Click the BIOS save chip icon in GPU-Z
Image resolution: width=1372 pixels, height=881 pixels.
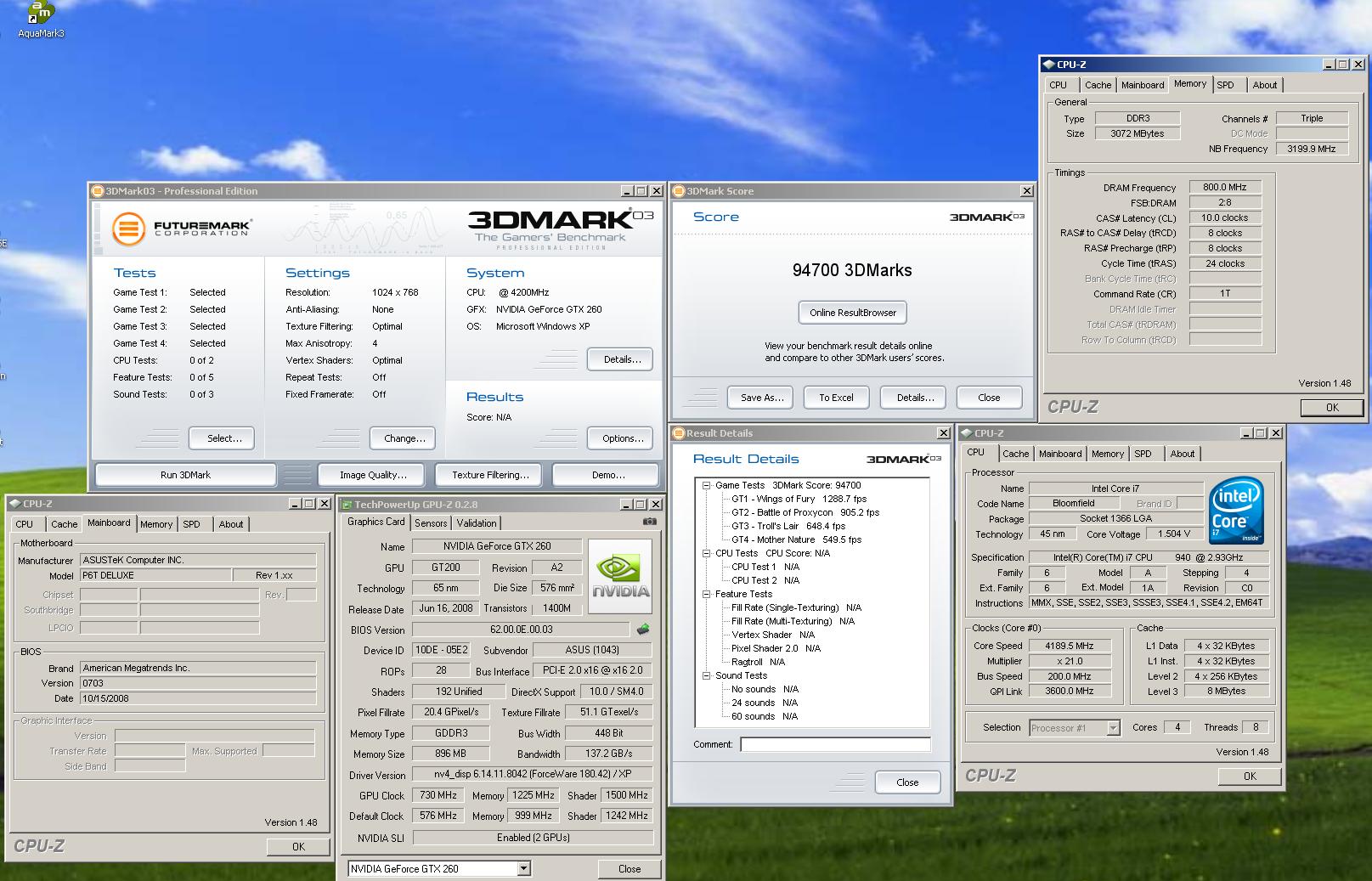(643, 630)
